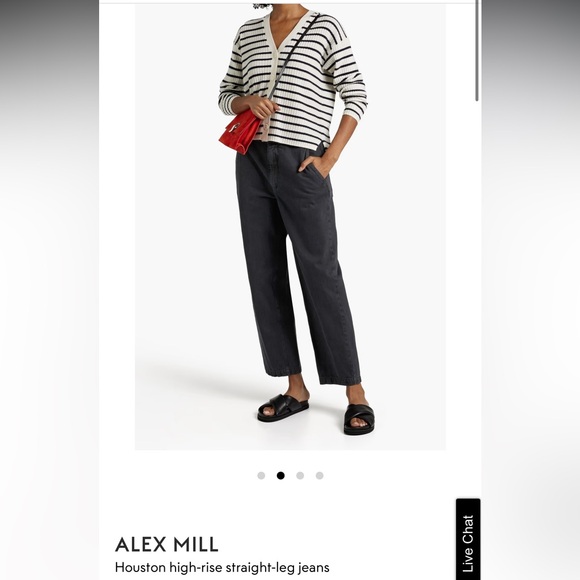
Task: Tap the striped cardigan in the product photo
Action: click(292, 80)
